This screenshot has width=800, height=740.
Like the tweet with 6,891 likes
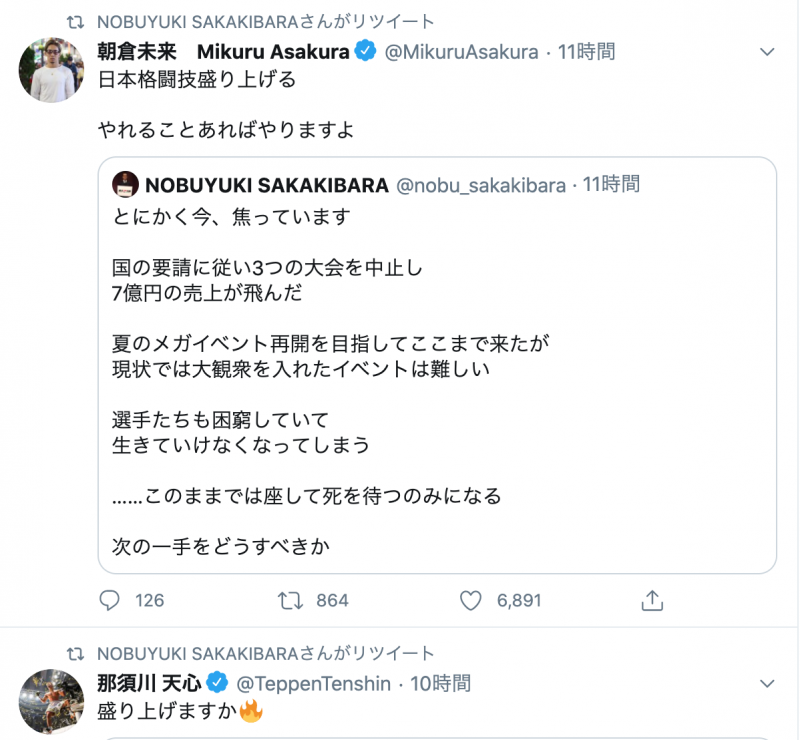tap(471, 600)
